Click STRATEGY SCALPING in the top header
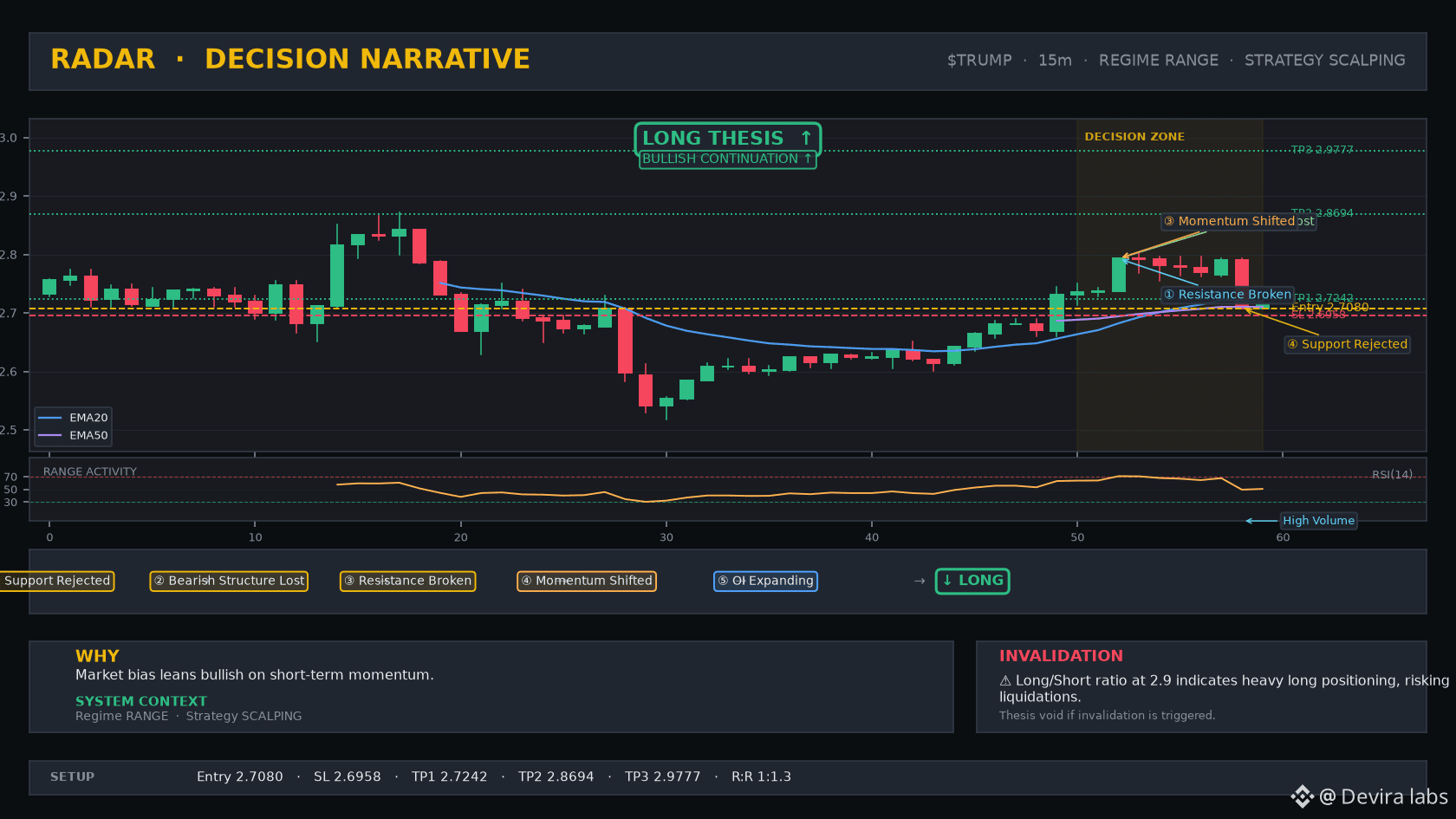This screenshot has width=1456, height=819. 1325,61
